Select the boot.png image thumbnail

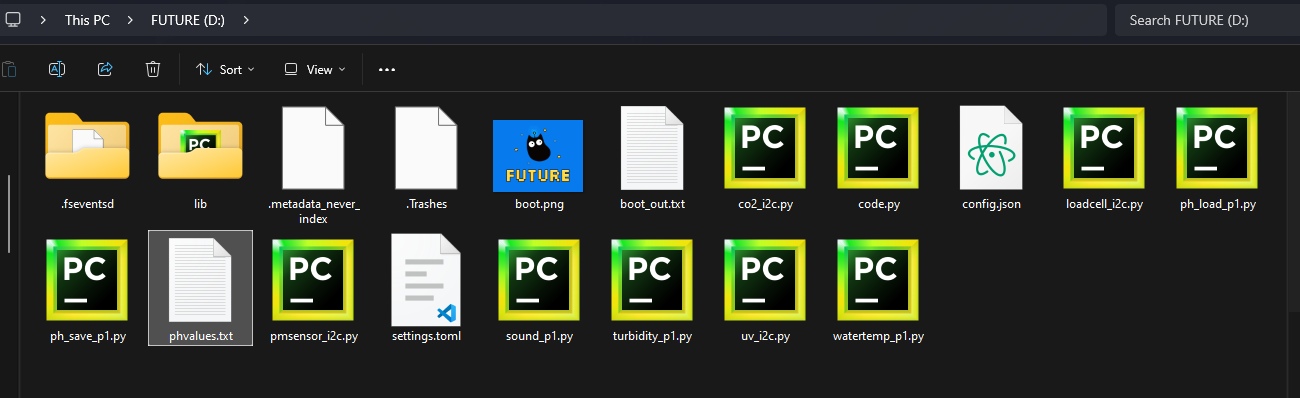click(x=538, y=156)
